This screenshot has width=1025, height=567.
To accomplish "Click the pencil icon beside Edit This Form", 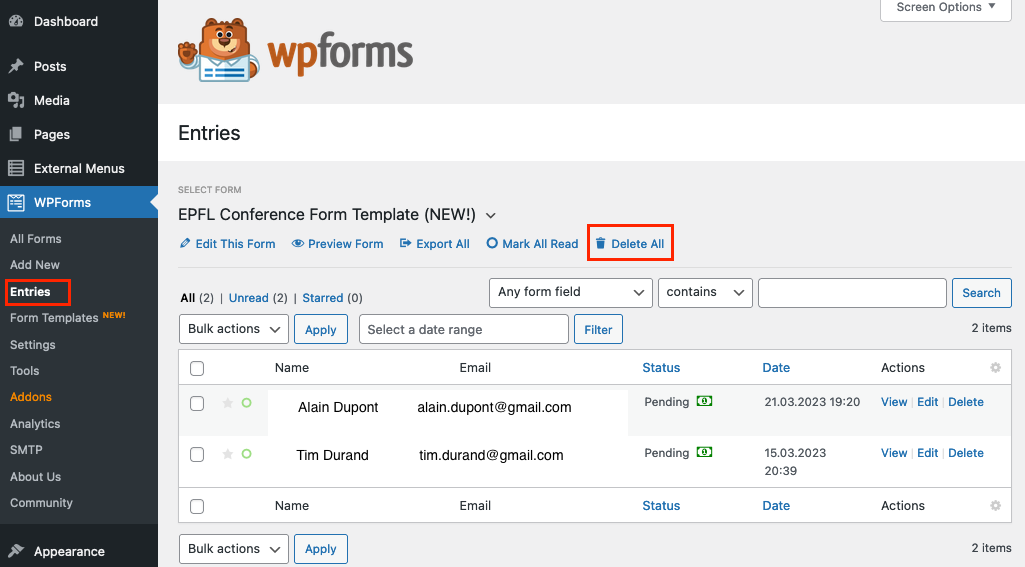I will point(185,243).
